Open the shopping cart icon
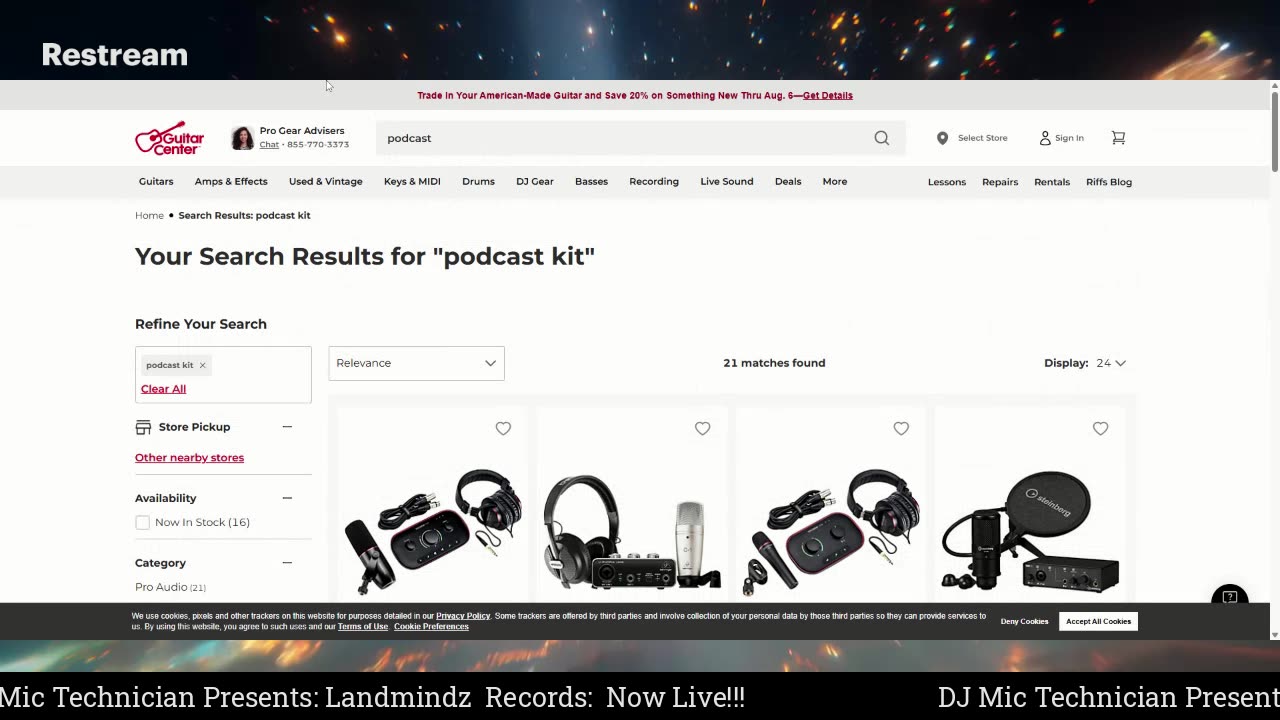The image size is (1280, 720). 1118,138
